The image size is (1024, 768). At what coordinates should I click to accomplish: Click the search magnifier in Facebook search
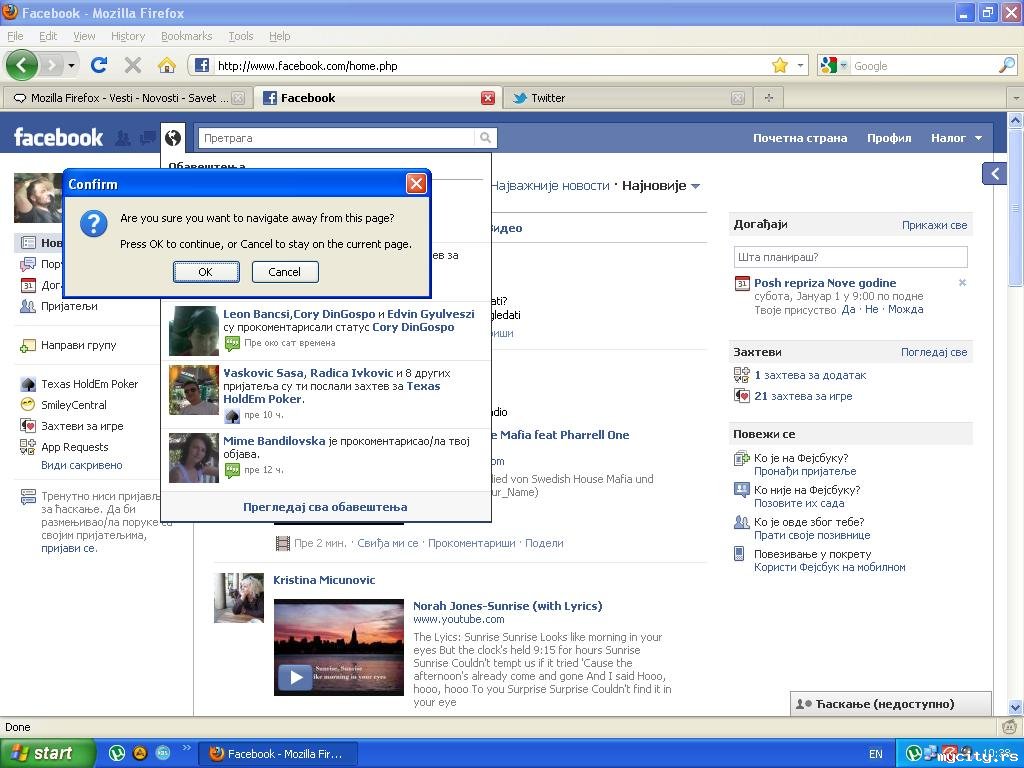(x=485, y=138)
